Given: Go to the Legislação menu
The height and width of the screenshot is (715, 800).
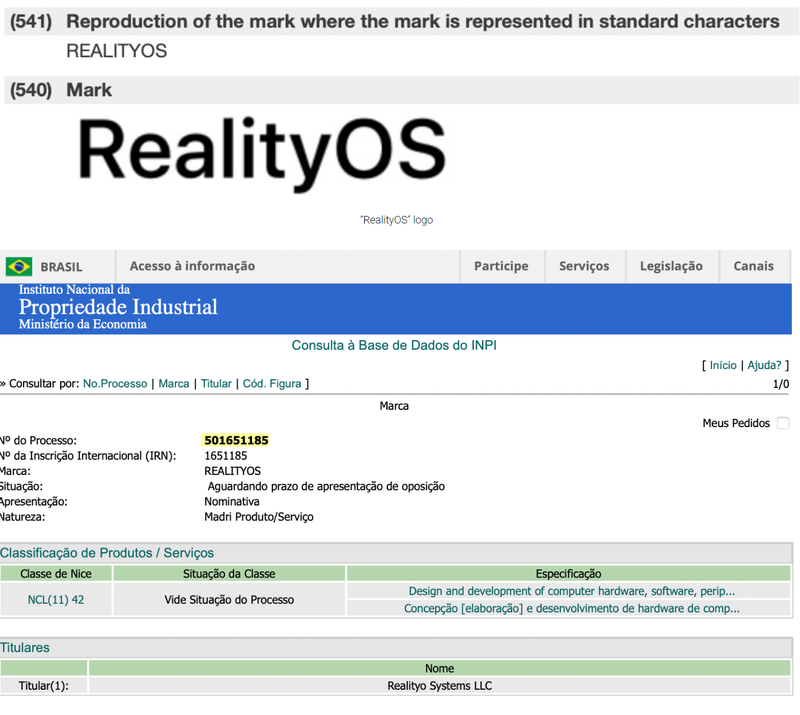Looking at the screenshot, I should tap(671, 266).
